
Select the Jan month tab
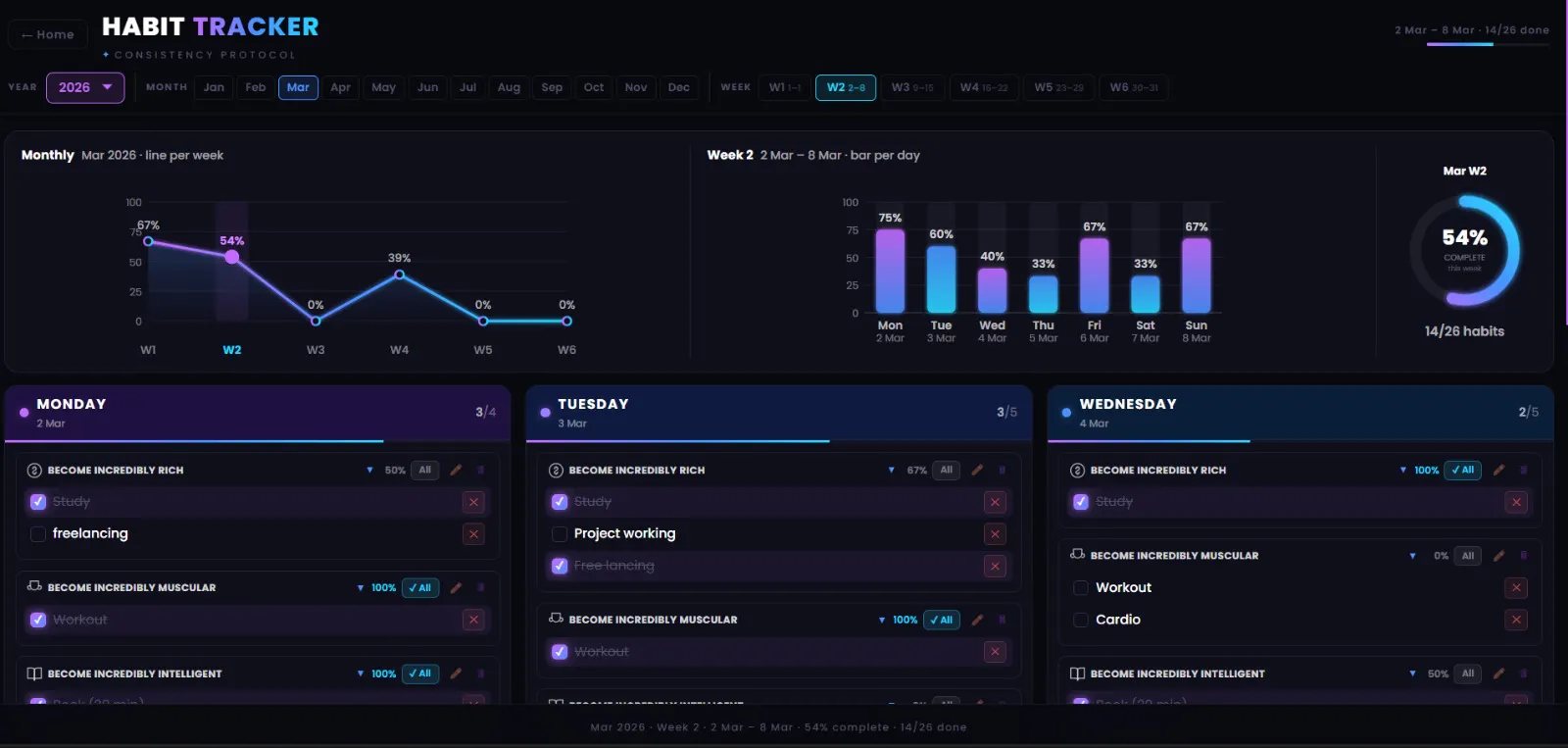(x=214, y=87)
